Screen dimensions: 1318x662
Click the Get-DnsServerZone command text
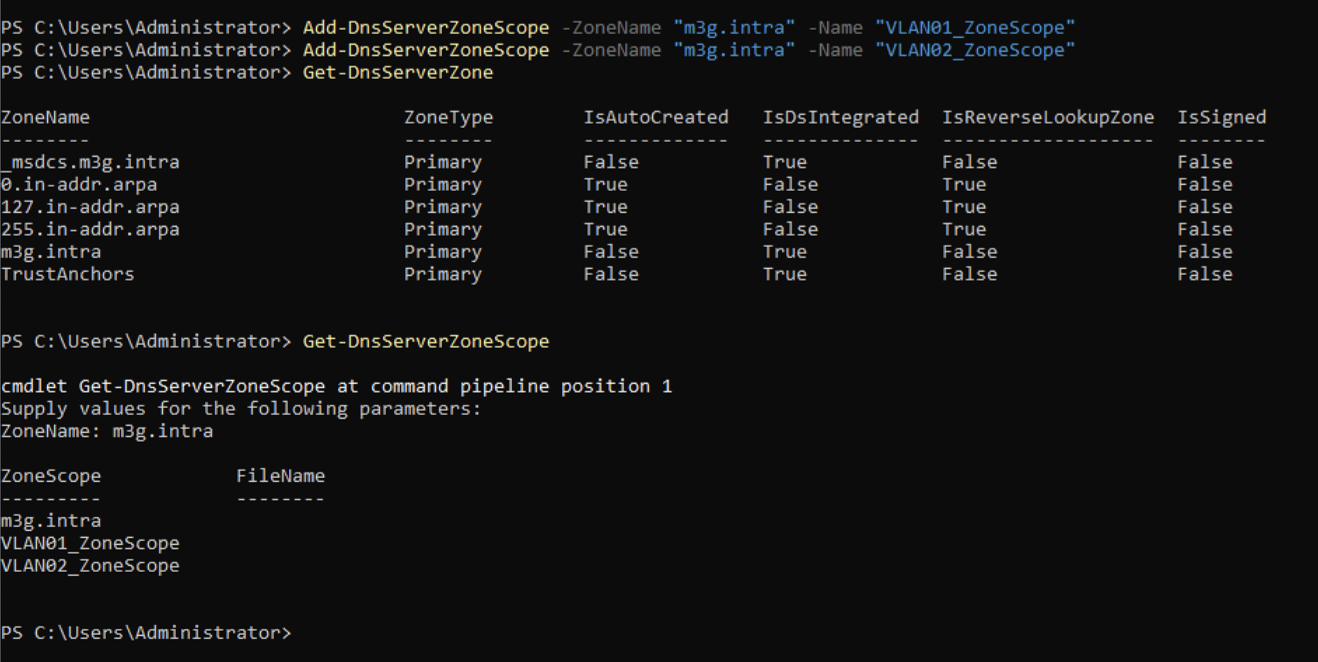click(397, 72)
